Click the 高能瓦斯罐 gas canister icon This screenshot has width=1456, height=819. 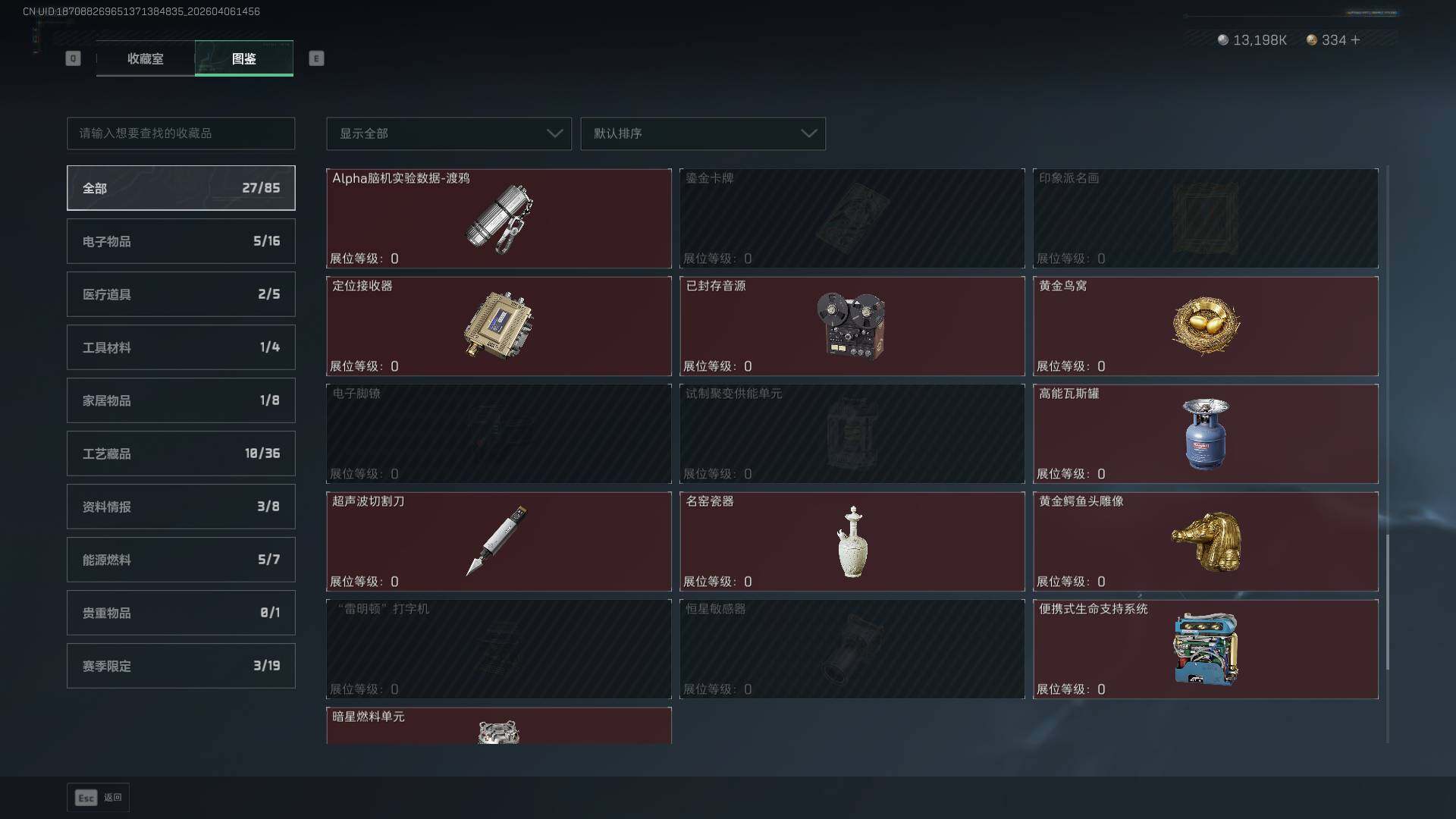(x=1206, y=434)
